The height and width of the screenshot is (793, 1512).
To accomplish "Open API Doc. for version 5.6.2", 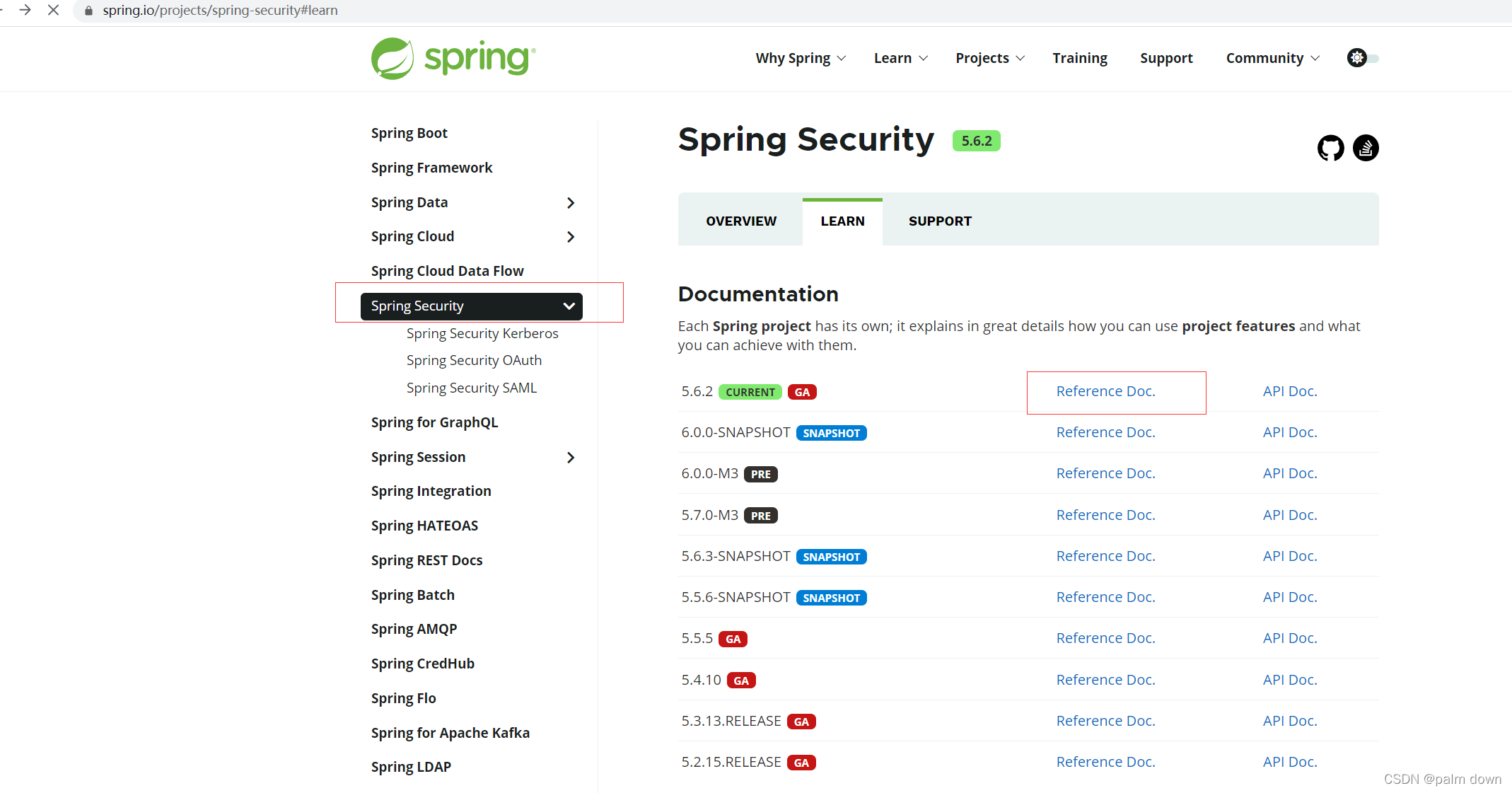I will pyautogui.click(x=1290, y=391).
